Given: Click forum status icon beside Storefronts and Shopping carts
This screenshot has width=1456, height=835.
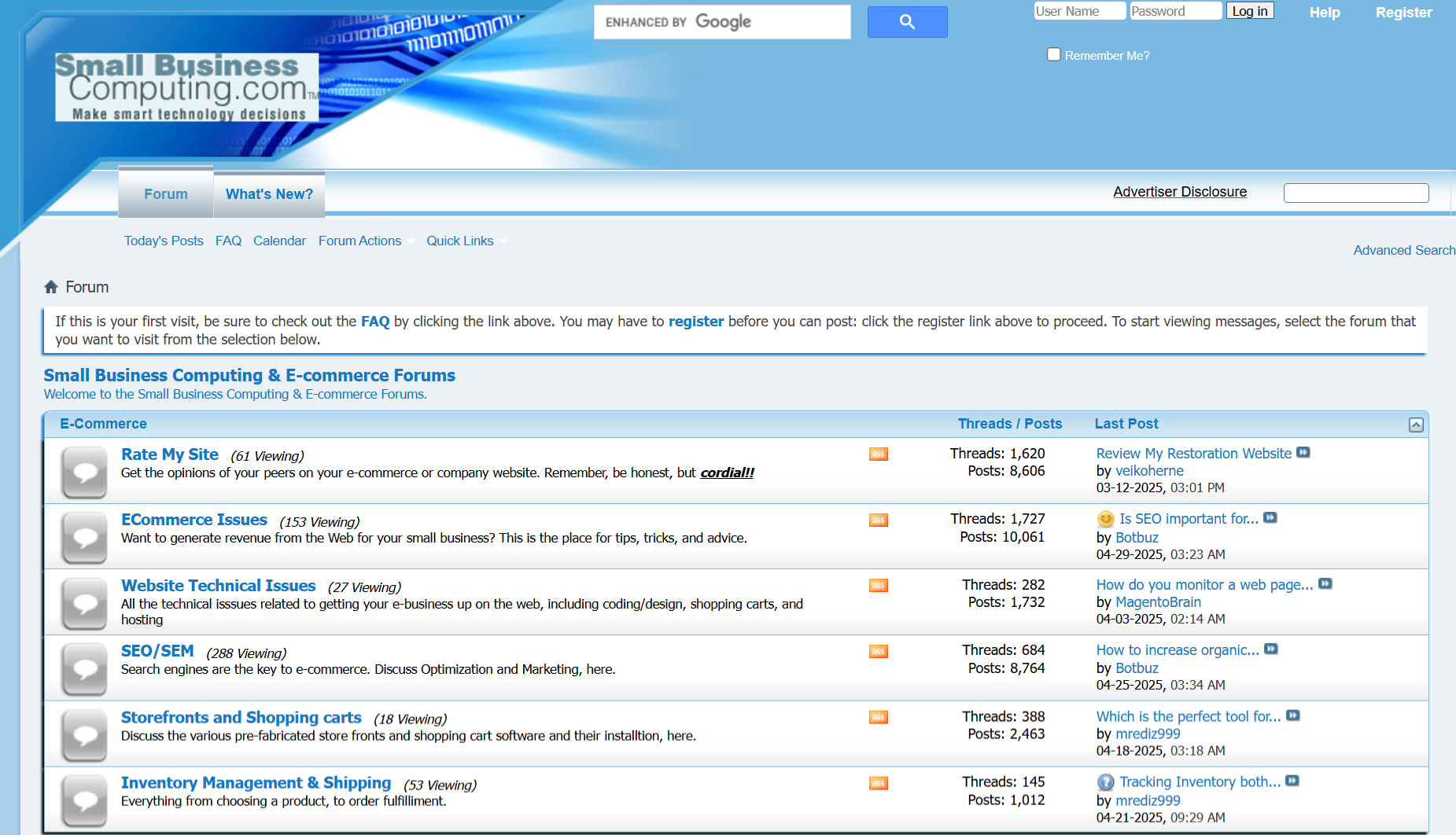Looking at the screenshot, I should (84, 736).
